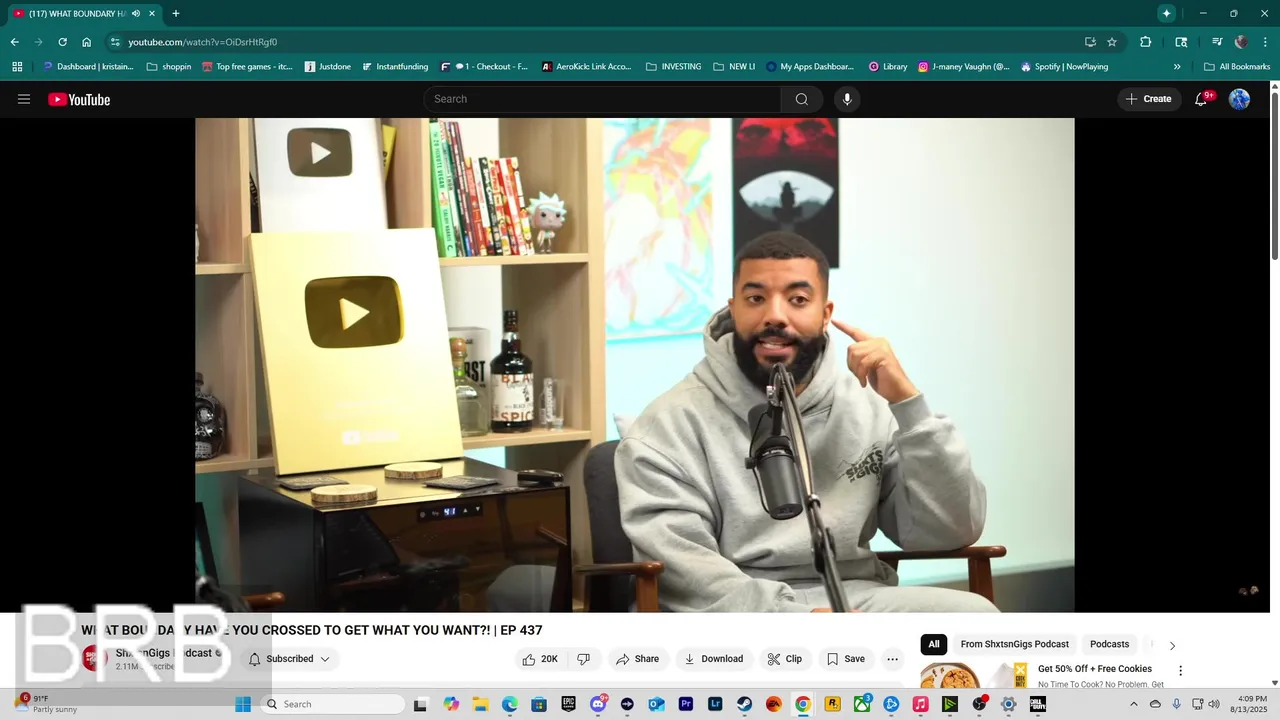Image resolution: width=1280 pixels, height=720 pixels.
Task: Show next filter chips with arrow
Action: (x=1172, y=645)
